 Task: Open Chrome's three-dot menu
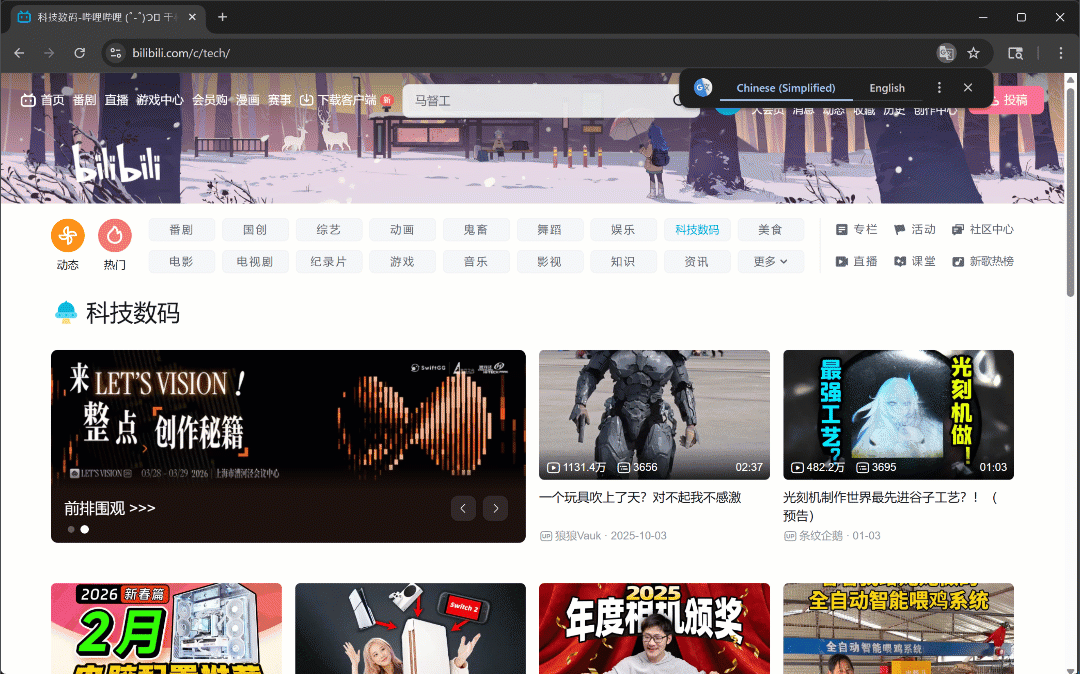pyautogui.click(x=1061, y=52)
